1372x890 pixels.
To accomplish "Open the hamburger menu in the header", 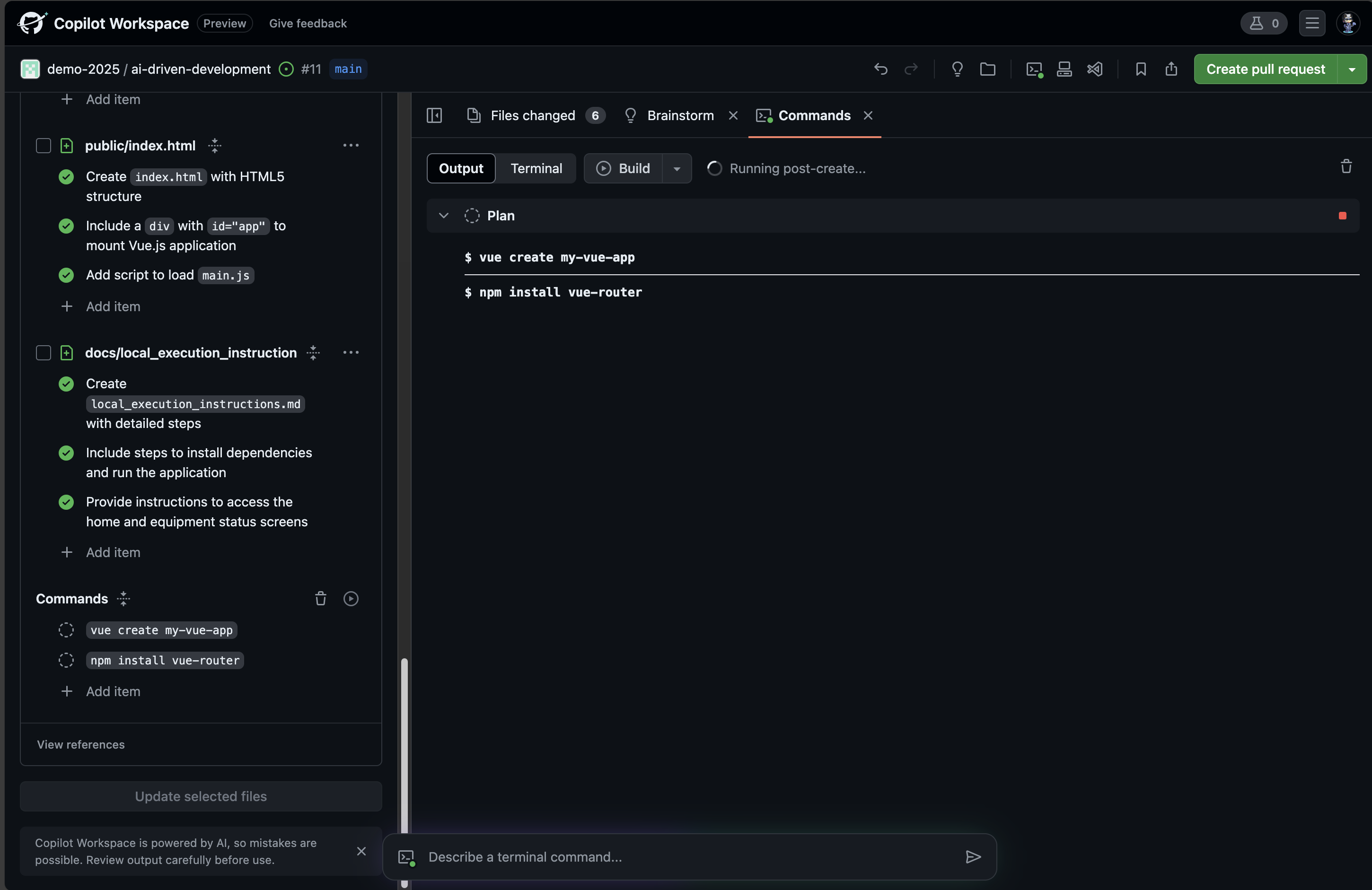I will click(1312, 23).
